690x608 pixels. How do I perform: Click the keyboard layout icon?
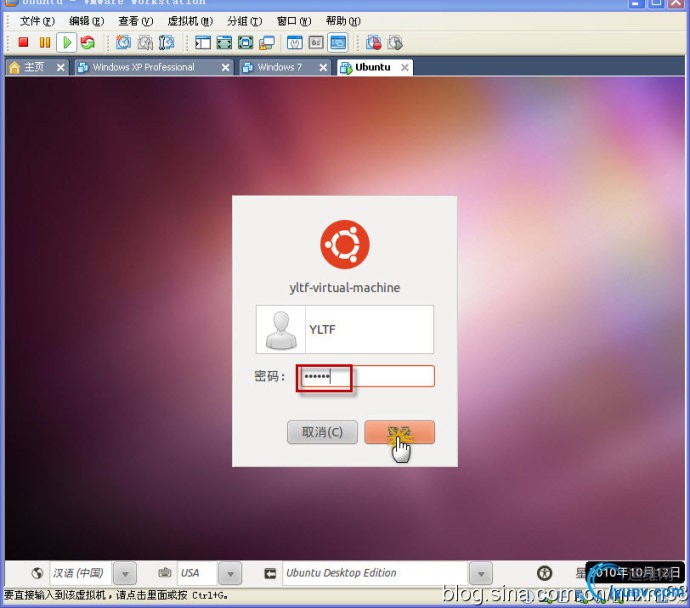click(165, 572)
